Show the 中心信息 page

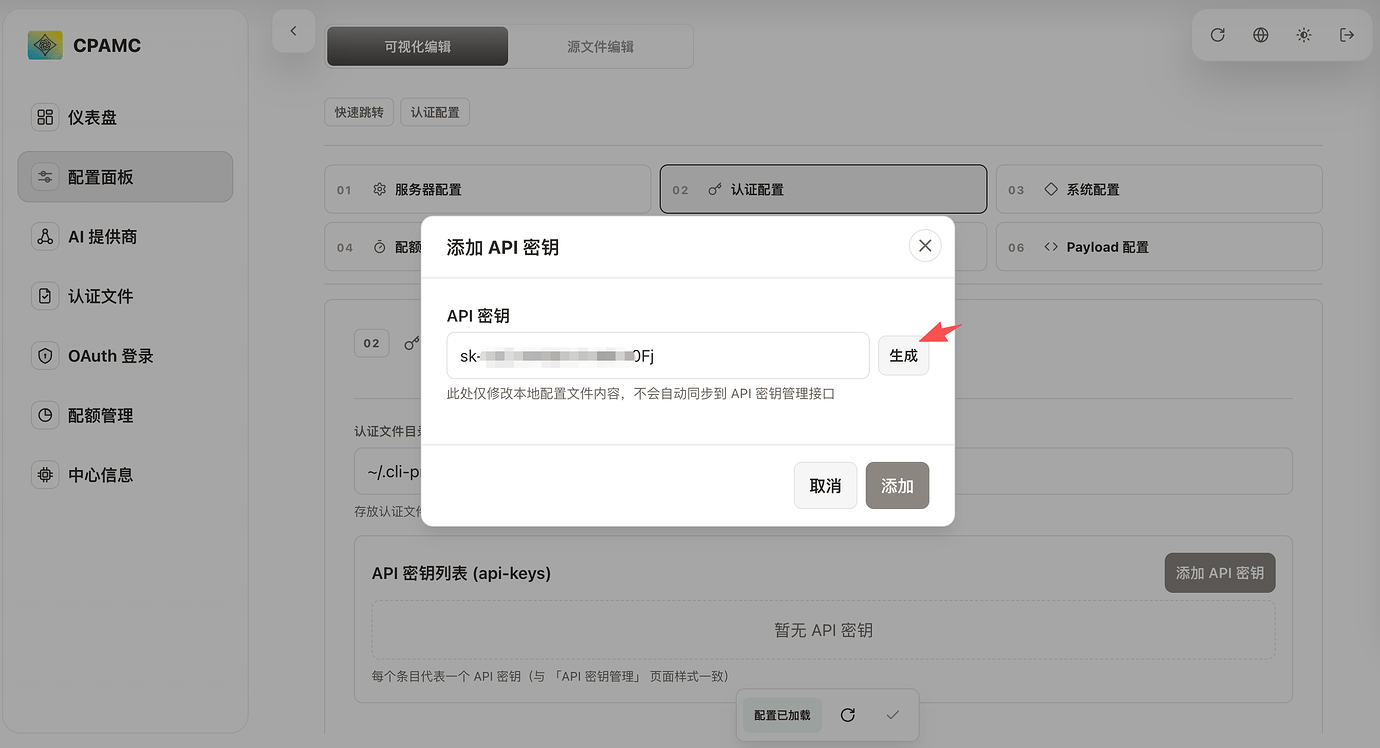125,475
